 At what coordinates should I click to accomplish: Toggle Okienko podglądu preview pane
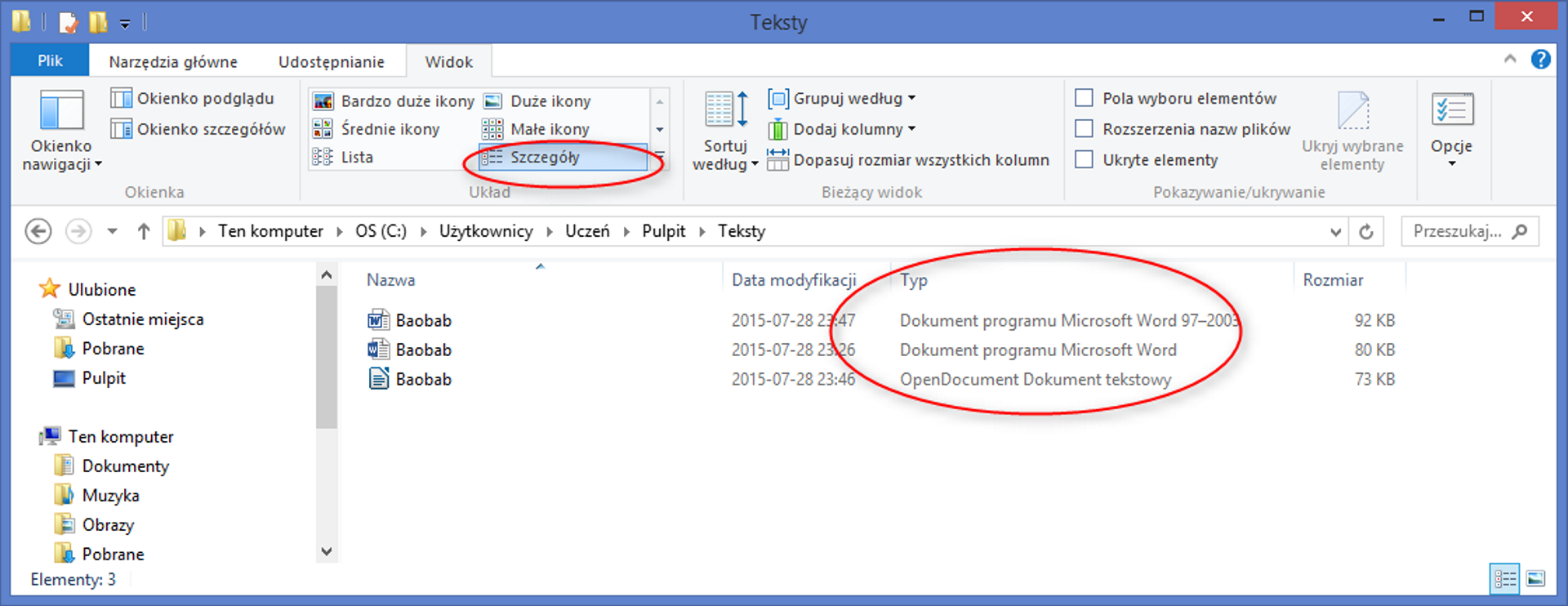[193, 99]
